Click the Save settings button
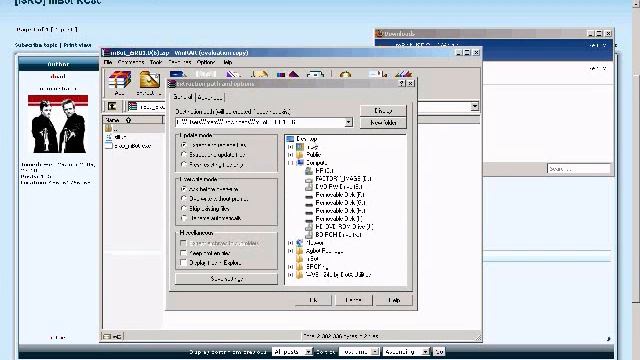This screenshot has width=640, height=360. [227, 279]
